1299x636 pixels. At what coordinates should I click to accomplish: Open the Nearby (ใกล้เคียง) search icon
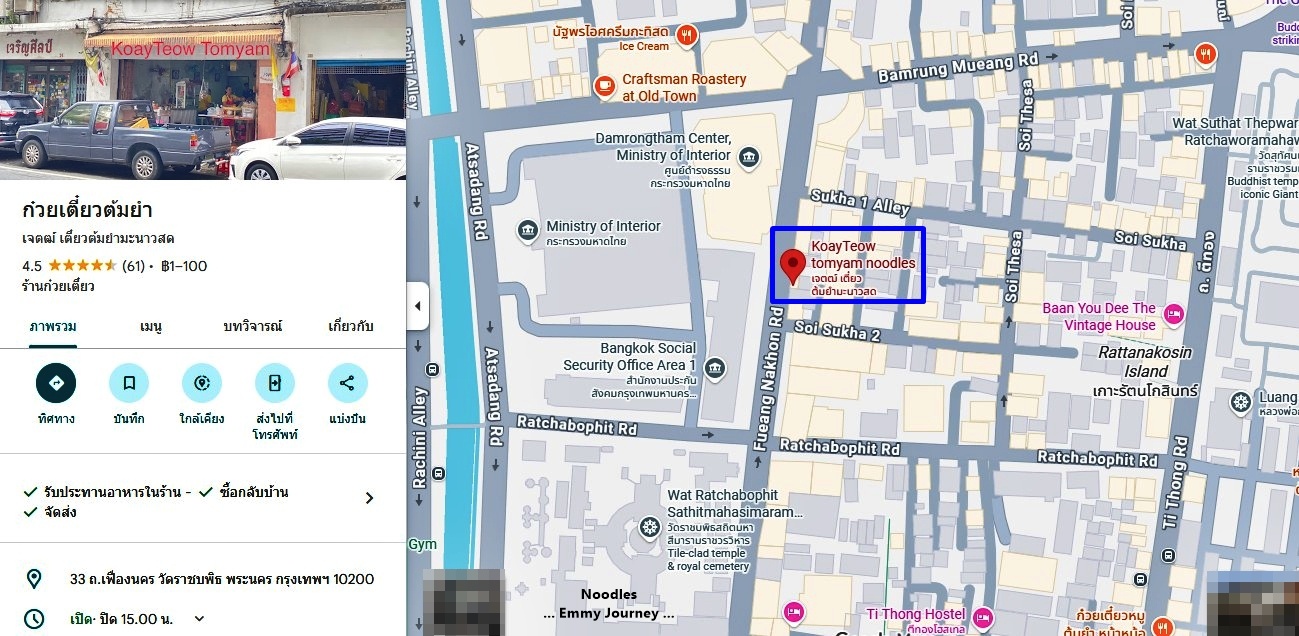202,383
